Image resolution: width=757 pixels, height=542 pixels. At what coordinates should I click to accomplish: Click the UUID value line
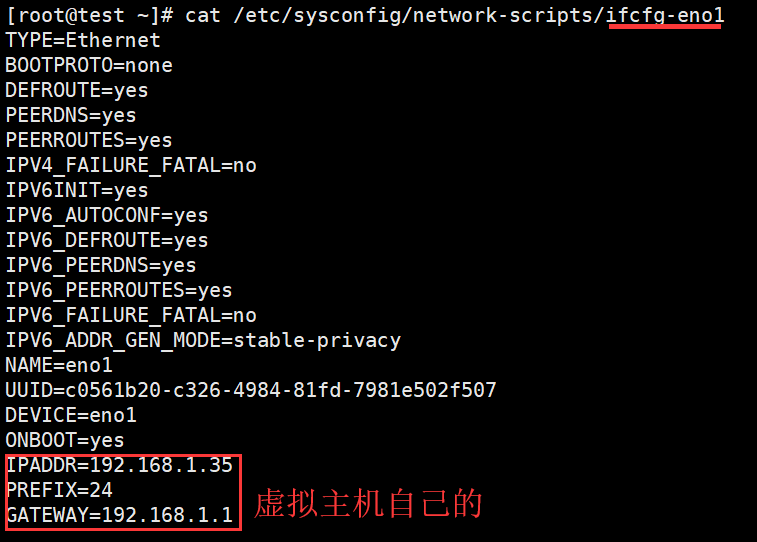pos(251,390)
